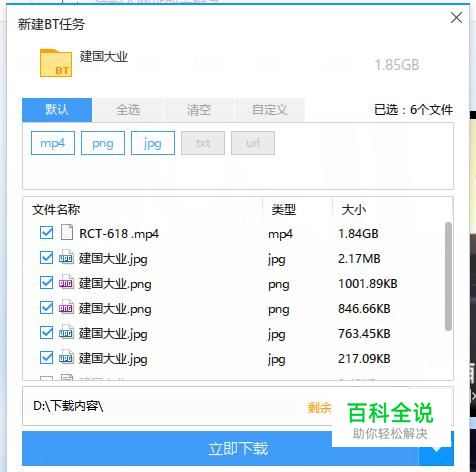Image resolution: width=476 pixels, height=472 pixels.
Task: Enable the url file type filter
Action: point(253,143)
